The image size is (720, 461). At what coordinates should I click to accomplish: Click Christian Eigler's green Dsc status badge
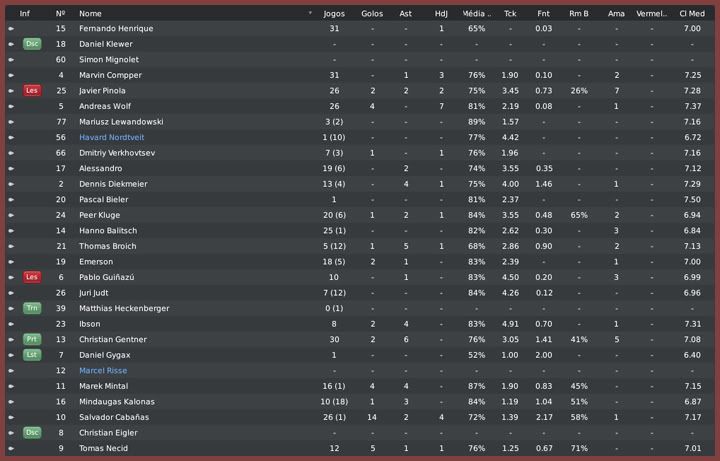tap(32, 432)
